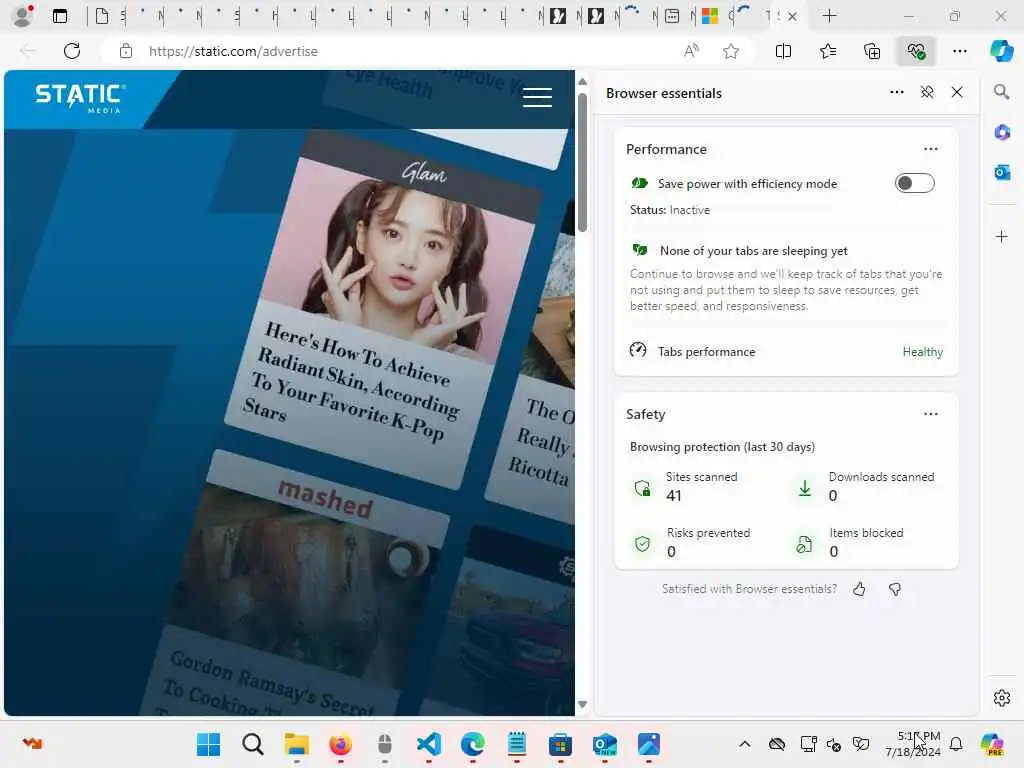Open Collections panel
This screenshot has height=768, width=1024.
(x=872, y=51)
